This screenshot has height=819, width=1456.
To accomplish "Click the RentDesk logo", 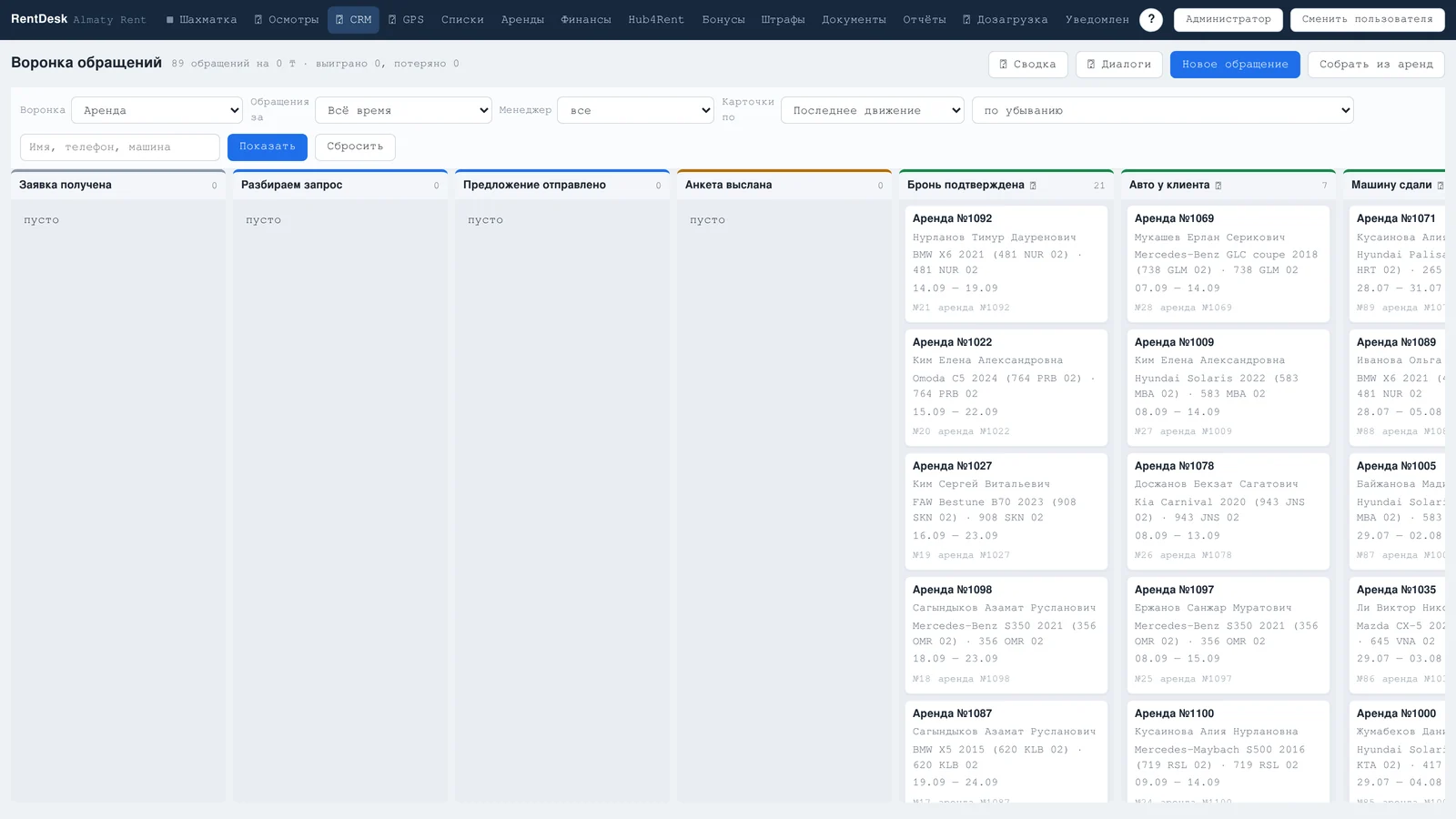I will 39,19.
